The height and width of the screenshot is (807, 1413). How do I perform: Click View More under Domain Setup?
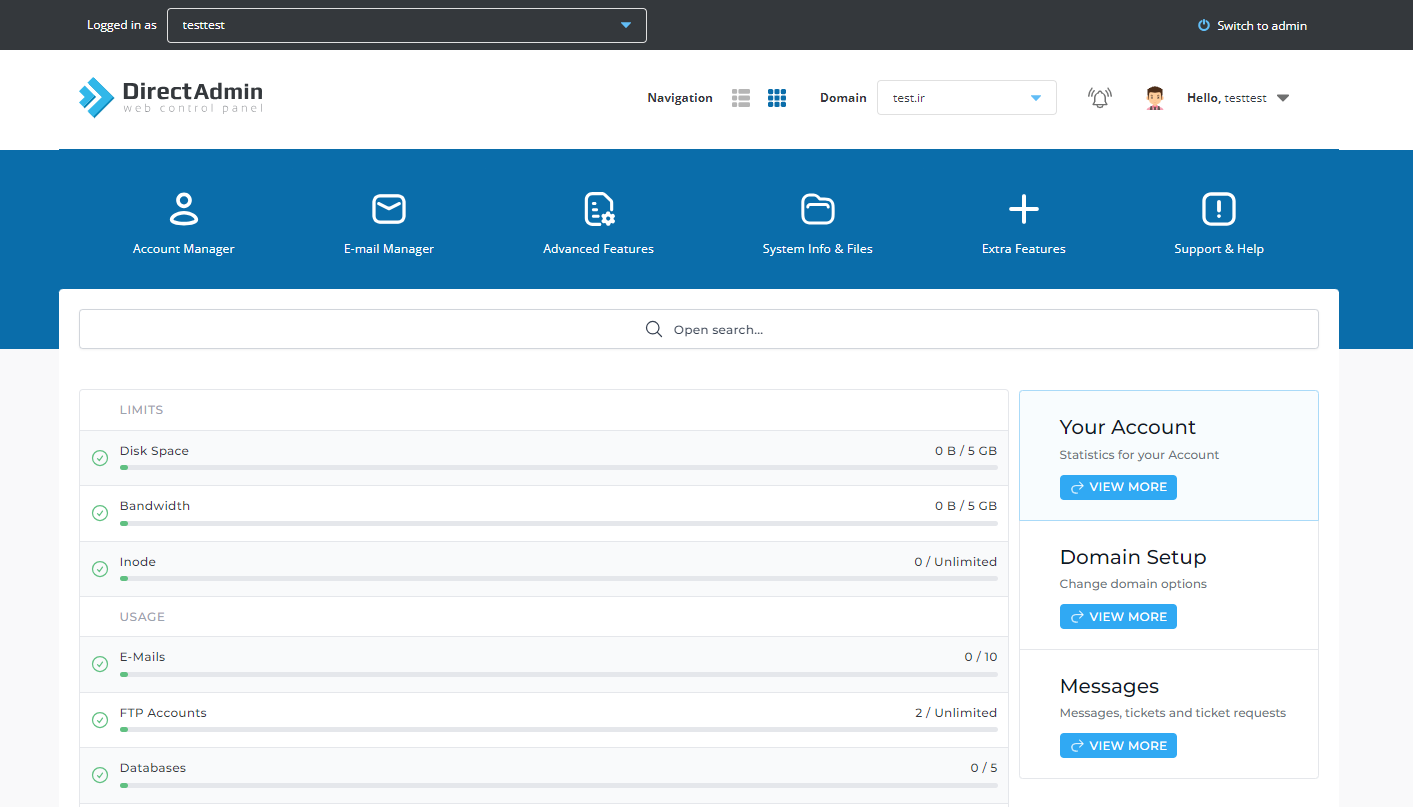(1118, 617)
